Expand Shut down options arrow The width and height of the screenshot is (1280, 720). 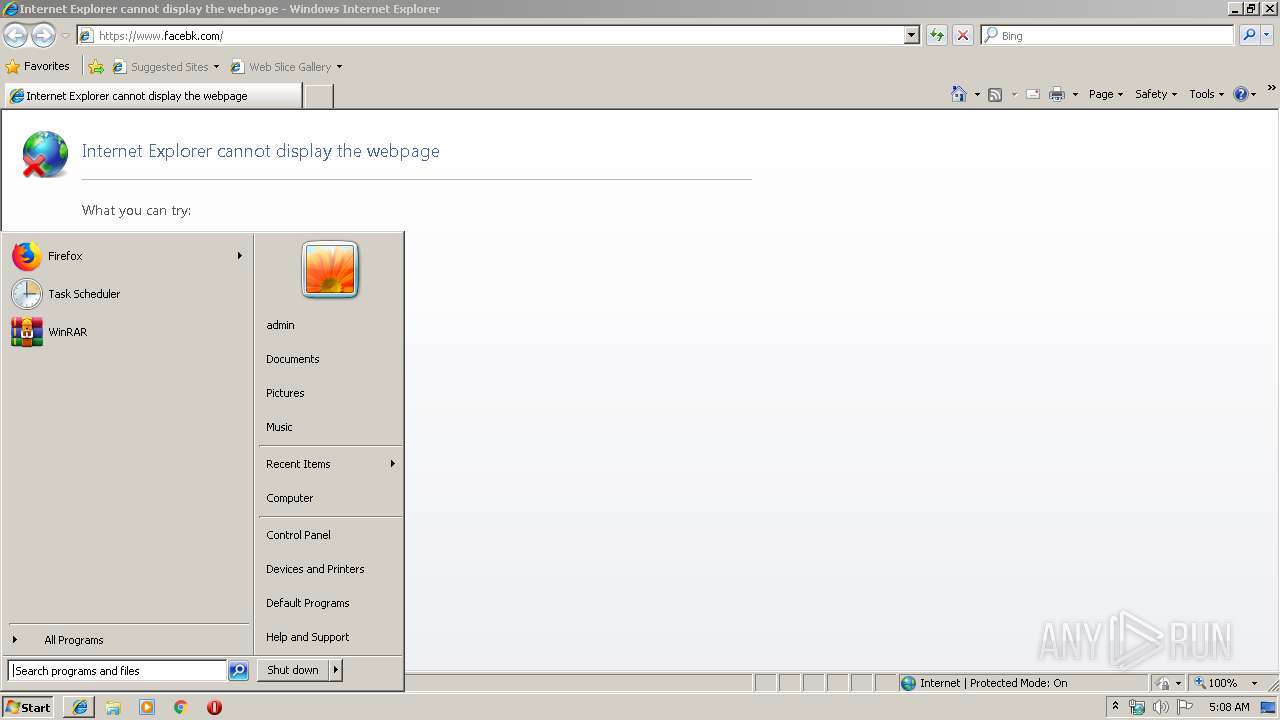pyautogui.click(x=336, y=670)
